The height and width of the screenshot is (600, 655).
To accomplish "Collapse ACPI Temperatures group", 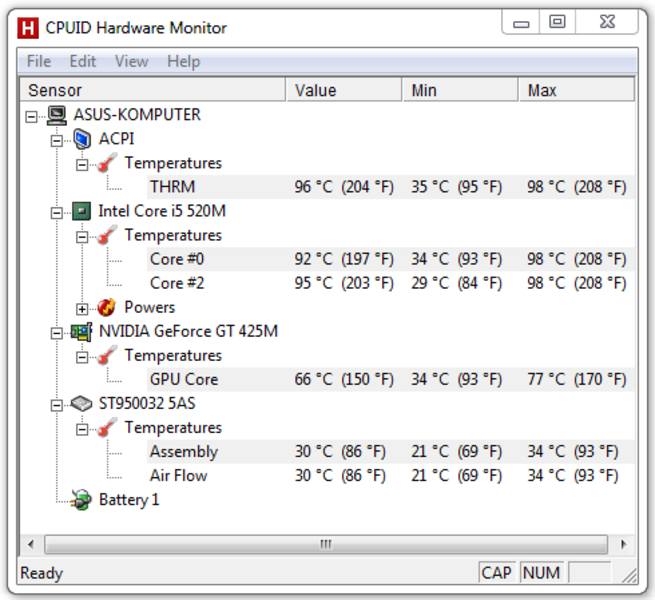I will click(82, 165).
